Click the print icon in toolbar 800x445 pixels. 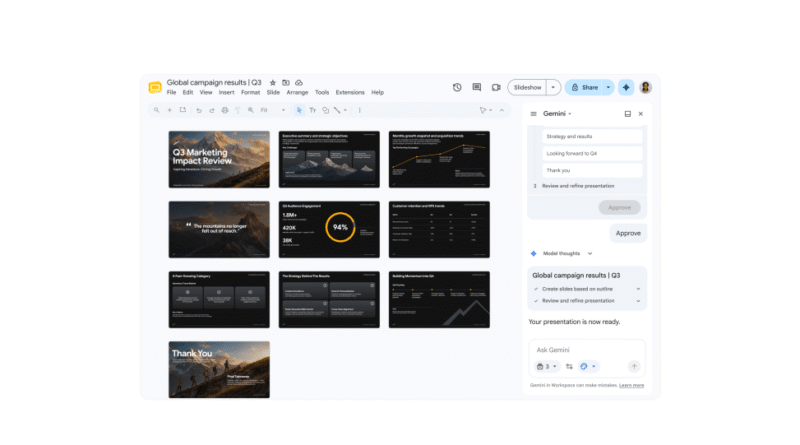coord(224,110)
